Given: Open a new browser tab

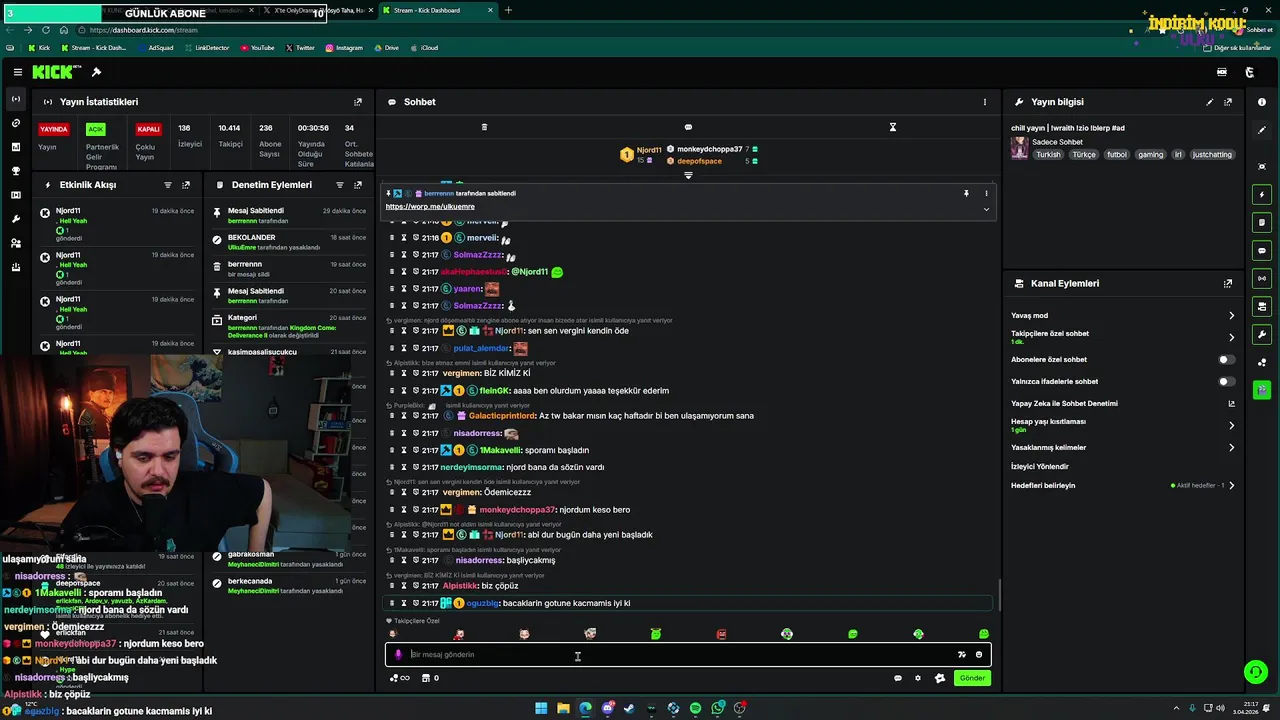Looking at the screenshot, I should click(508, 10).
